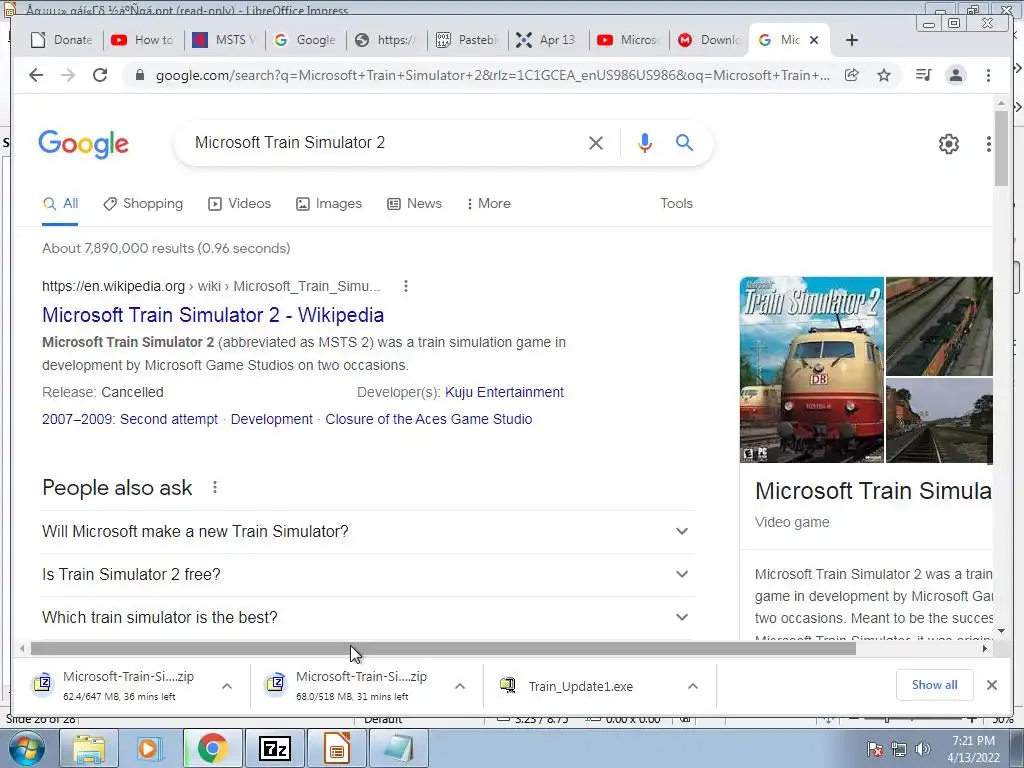
Task: Open the Kuju Entertainment link
Action: pos(504,392)
